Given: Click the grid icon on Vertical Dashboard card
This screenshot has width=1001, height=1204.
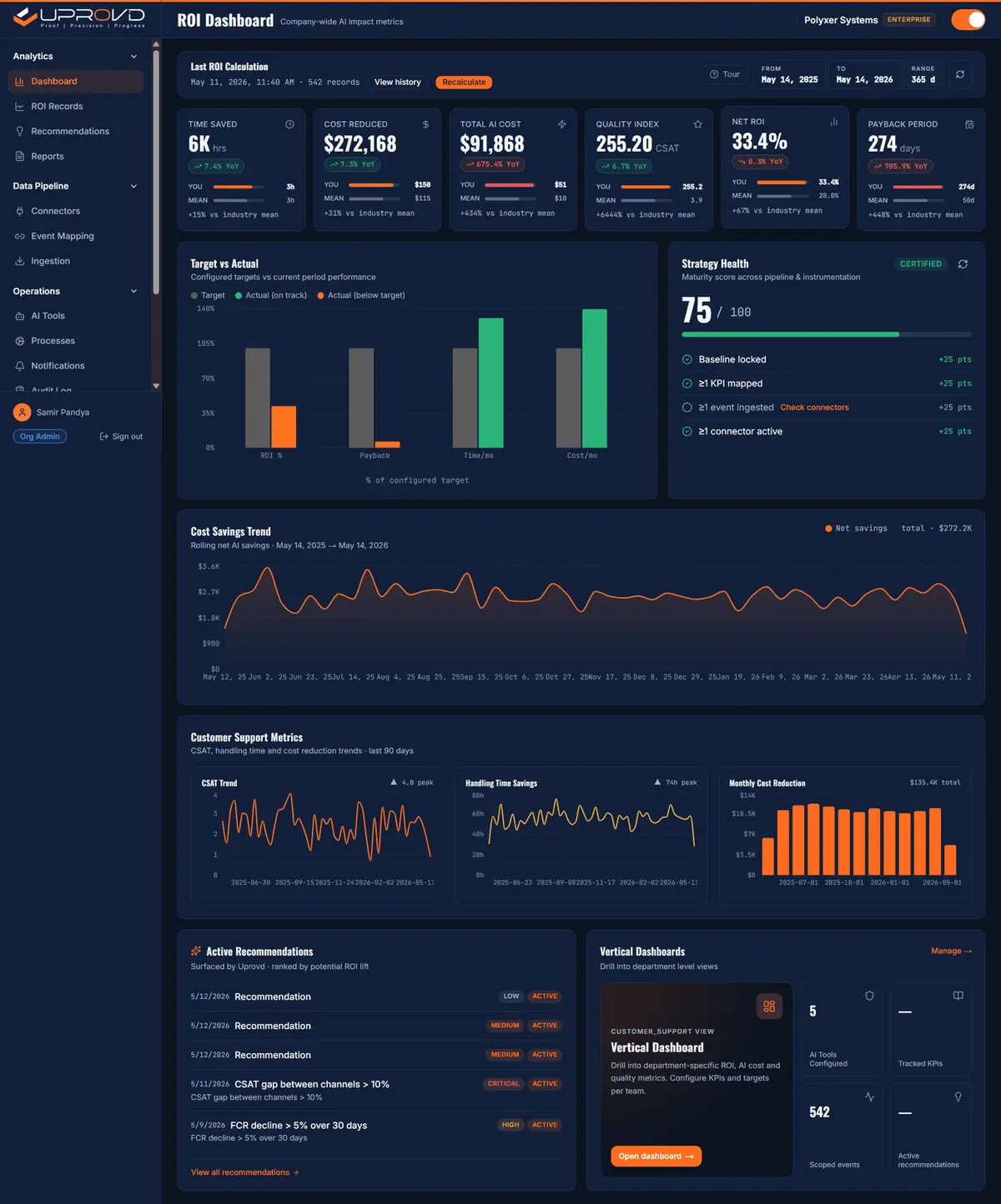Looking at the screenshot, I should 769,1006.
